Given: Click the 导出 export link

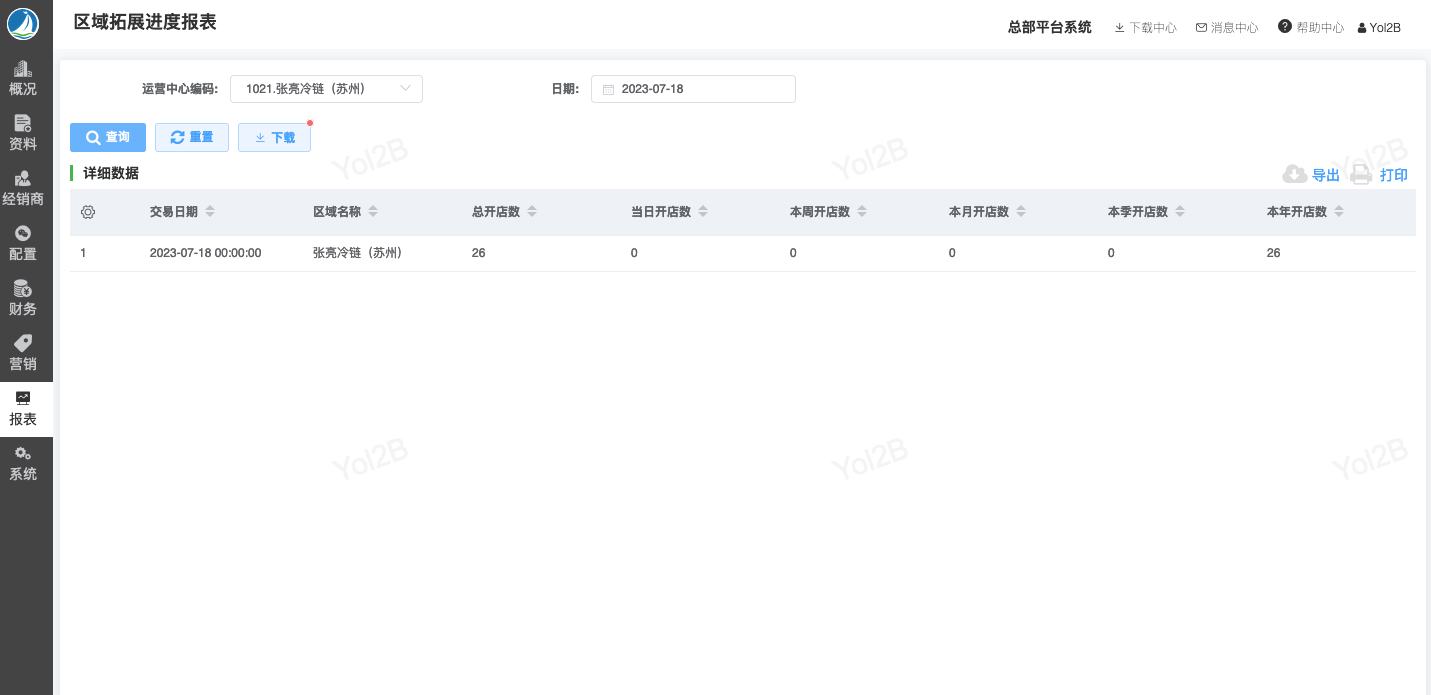Looking at the screenshot, I should click(1326, 175).
